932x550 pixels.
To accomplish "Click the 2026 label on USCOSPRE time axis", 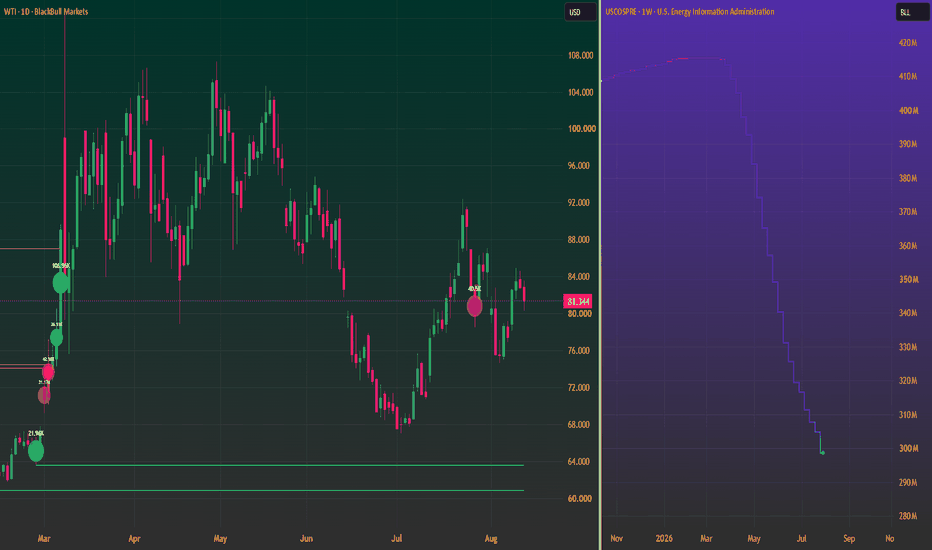I will click(x=664, y=538).
